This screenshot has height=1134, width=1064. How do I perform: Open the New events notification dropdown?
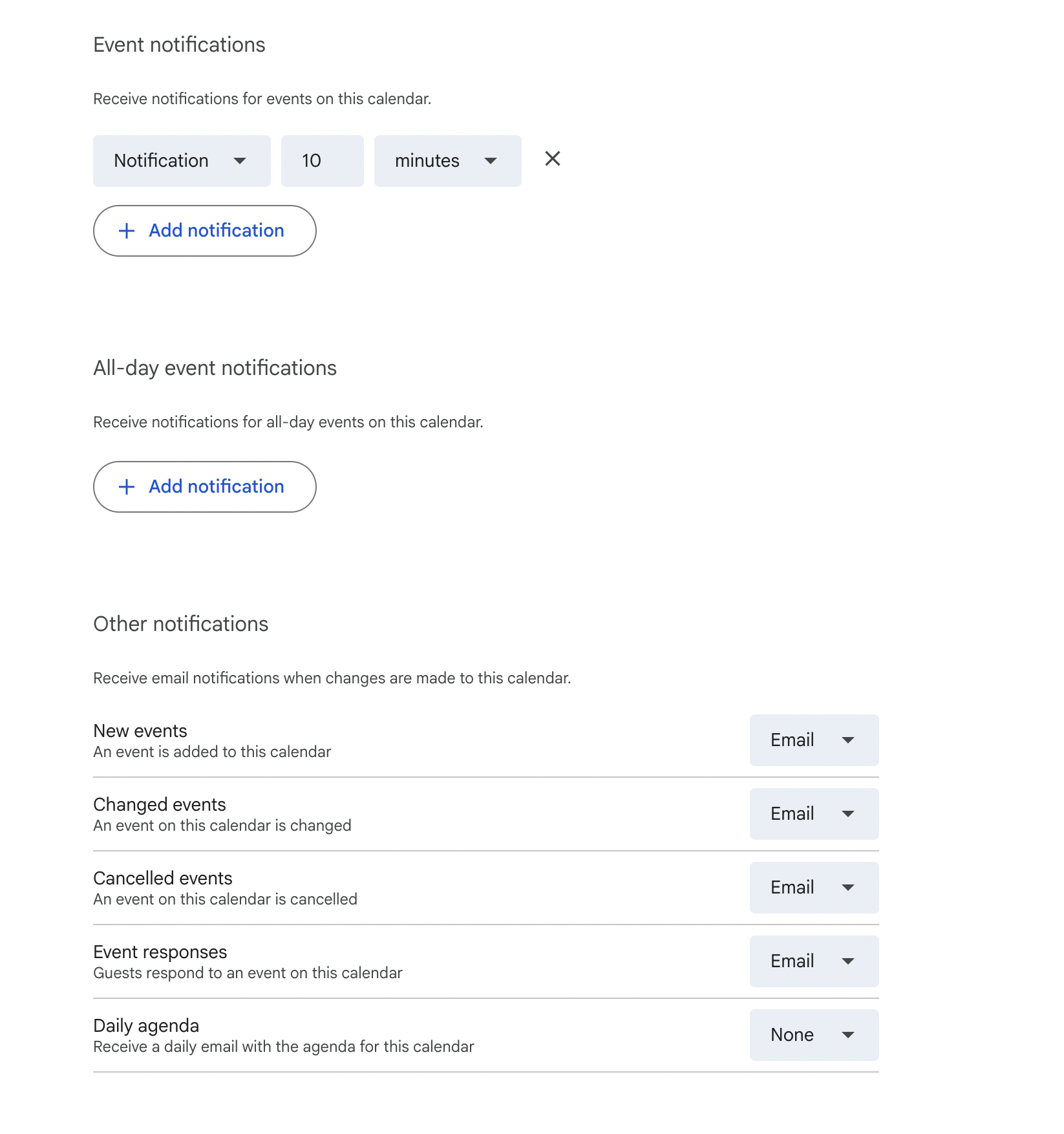click(814, 740)
